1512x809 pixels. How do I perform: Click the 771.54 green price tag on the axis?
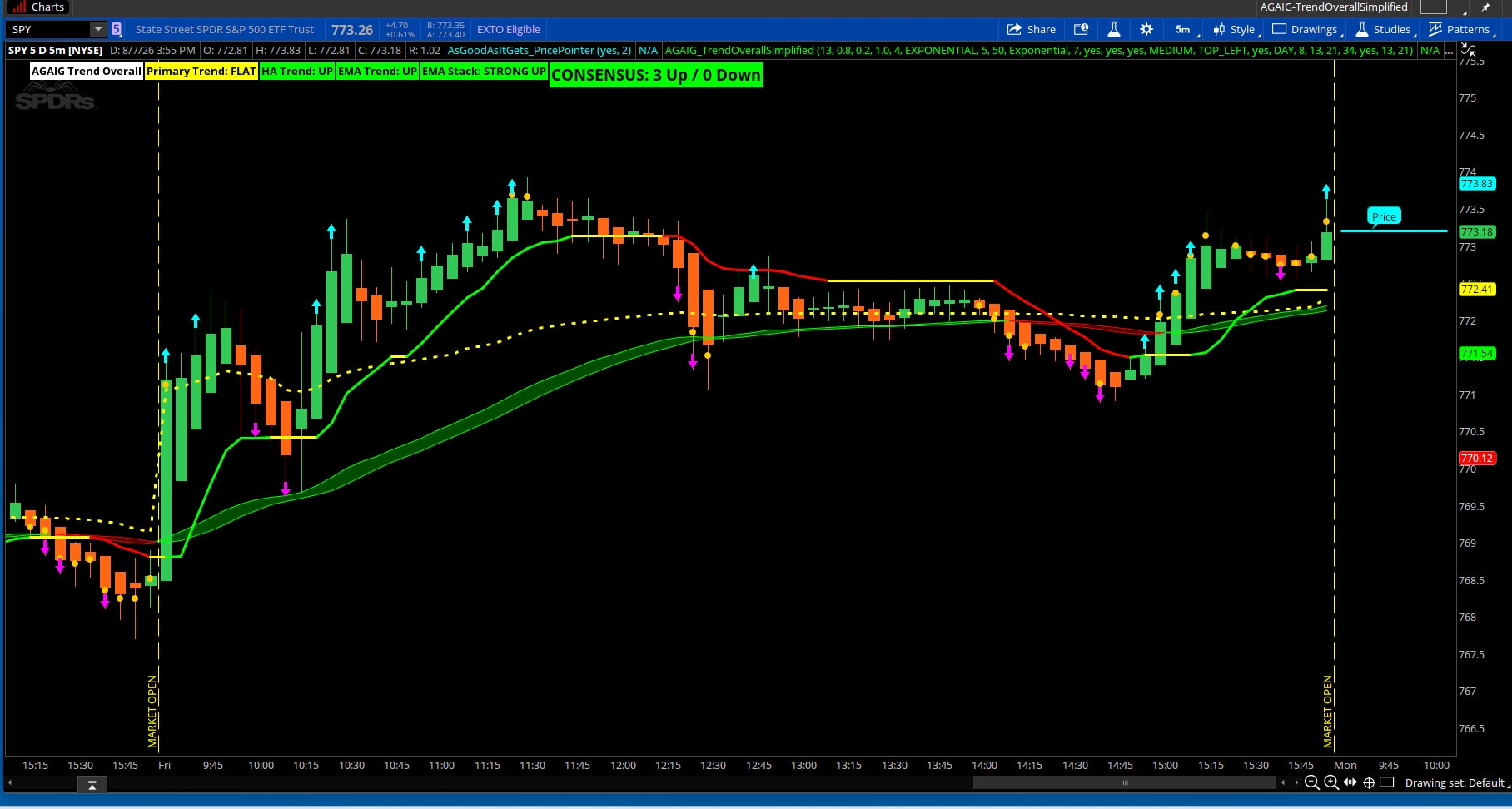[1477, 354]
